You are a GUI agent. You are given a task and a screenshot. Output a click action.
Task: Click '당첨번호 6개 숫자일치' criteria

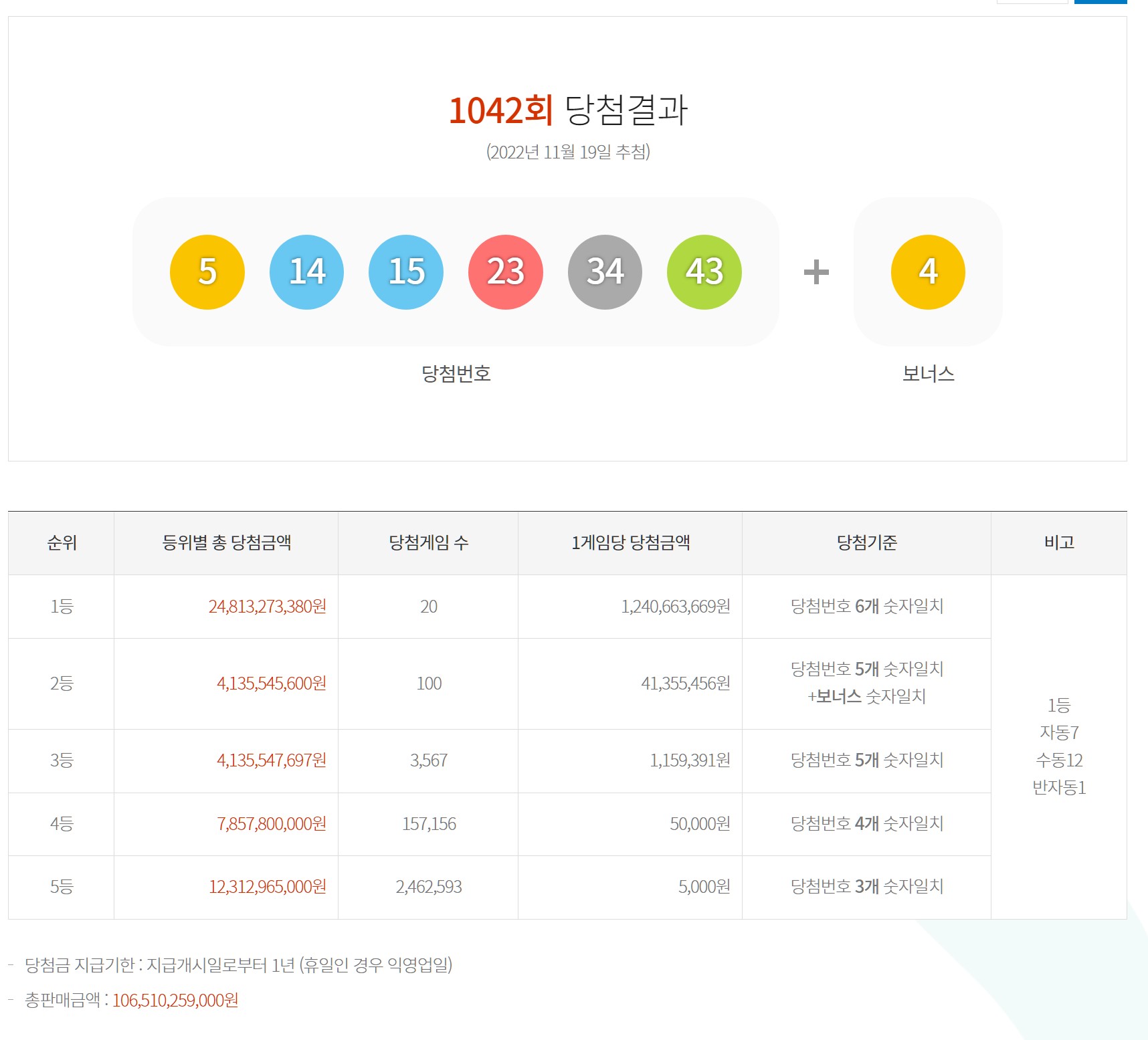point(867,607)
